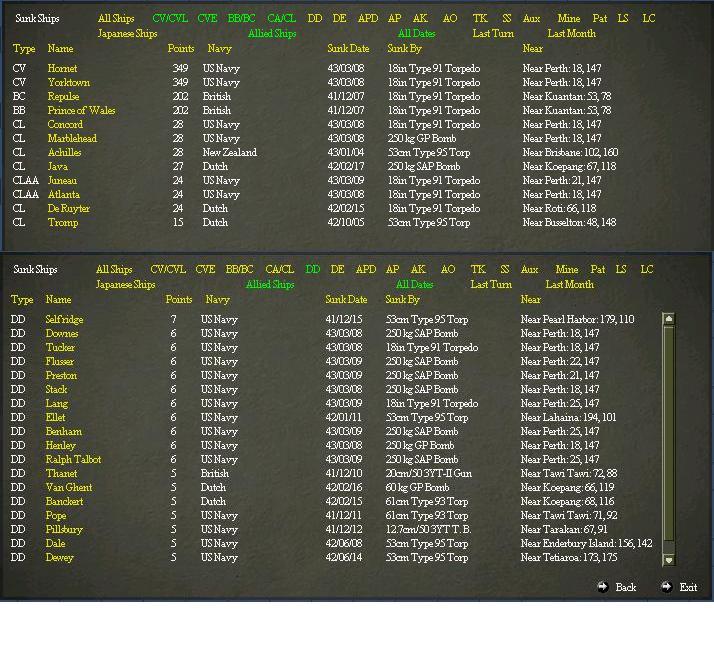Image resolution: width=714 pixels, height=648 pixels.
Task: Toggle Last Turn in bottom panel
Action: click(491, 285)
